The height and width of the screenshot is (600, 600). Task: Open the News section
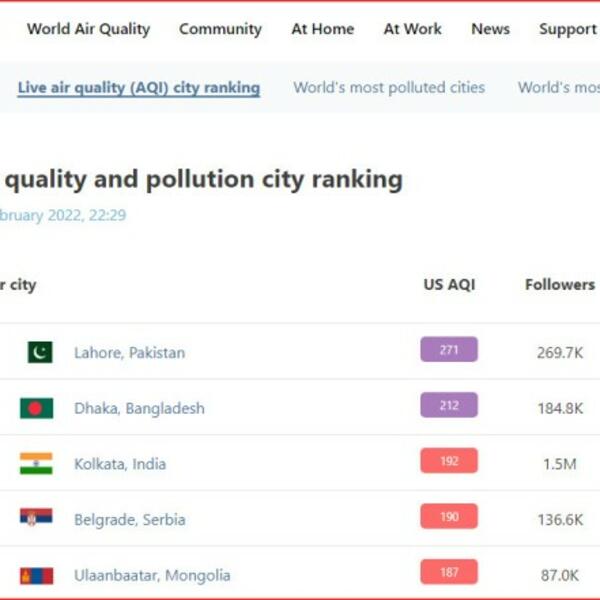pos(490,29)
